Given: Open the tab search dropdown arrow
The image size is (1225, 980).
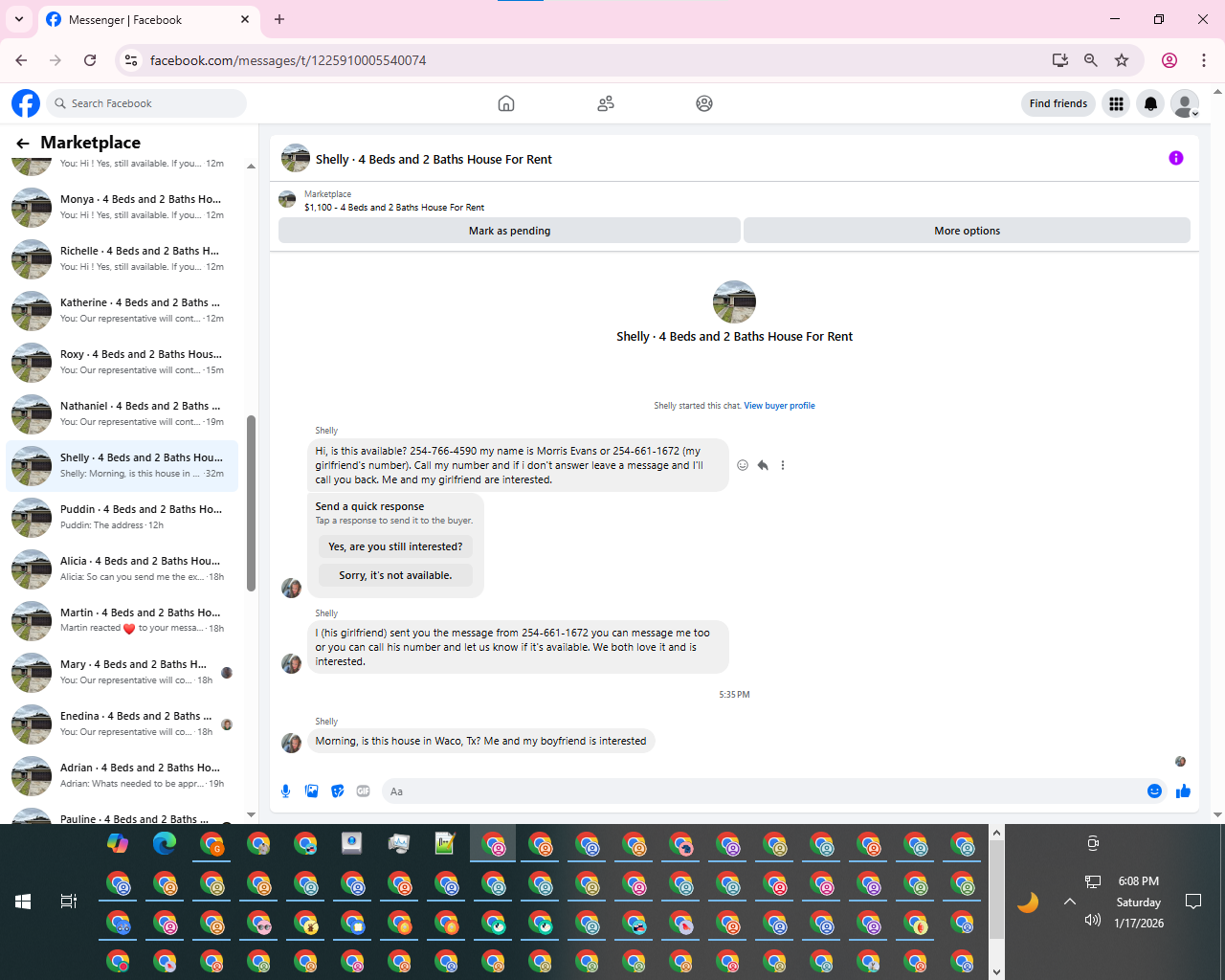Looking at the screenshot, I should coord(19,19).
